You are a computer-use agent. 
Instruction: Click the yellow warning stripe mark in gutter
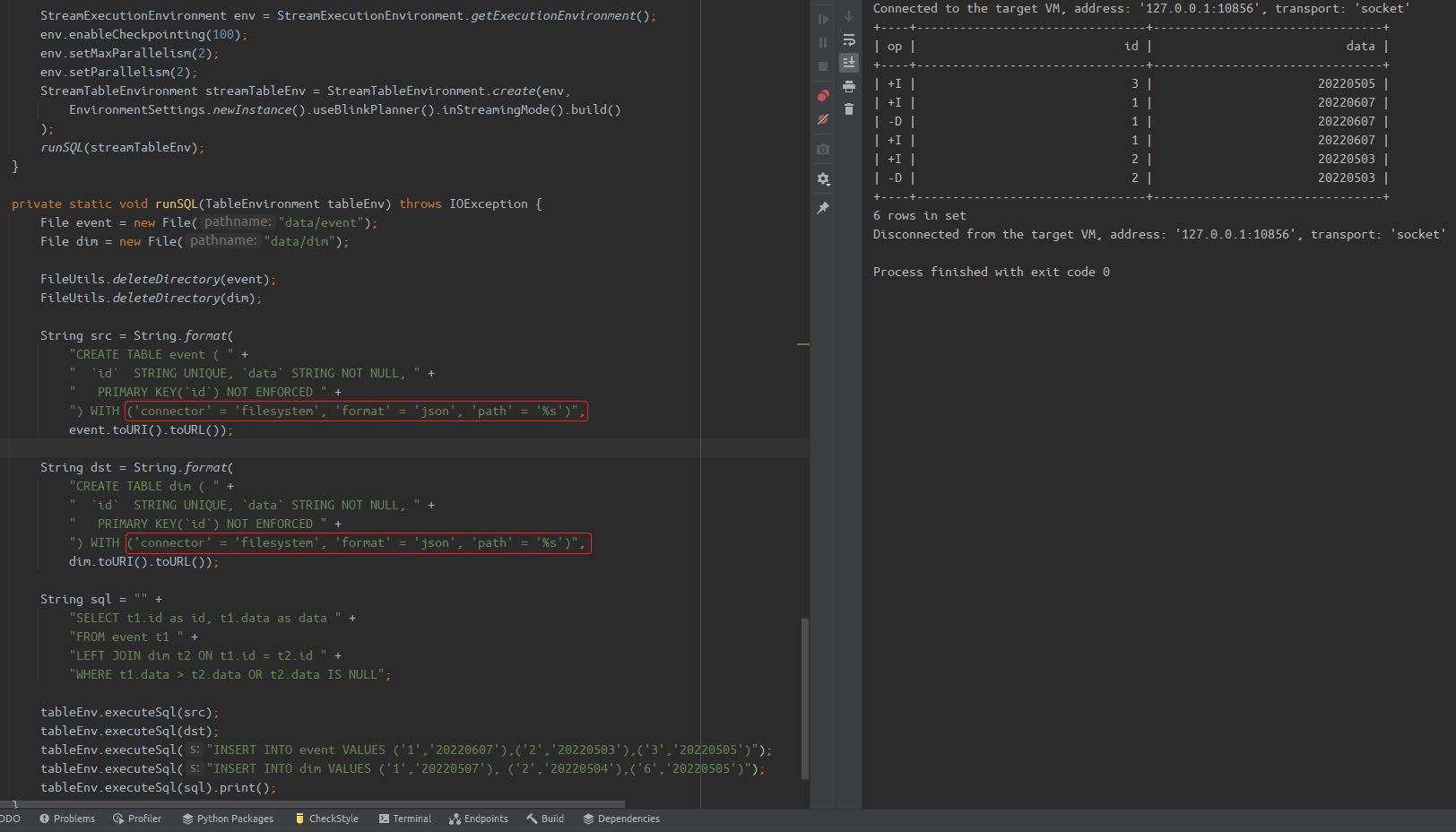(x=803, y=344)
